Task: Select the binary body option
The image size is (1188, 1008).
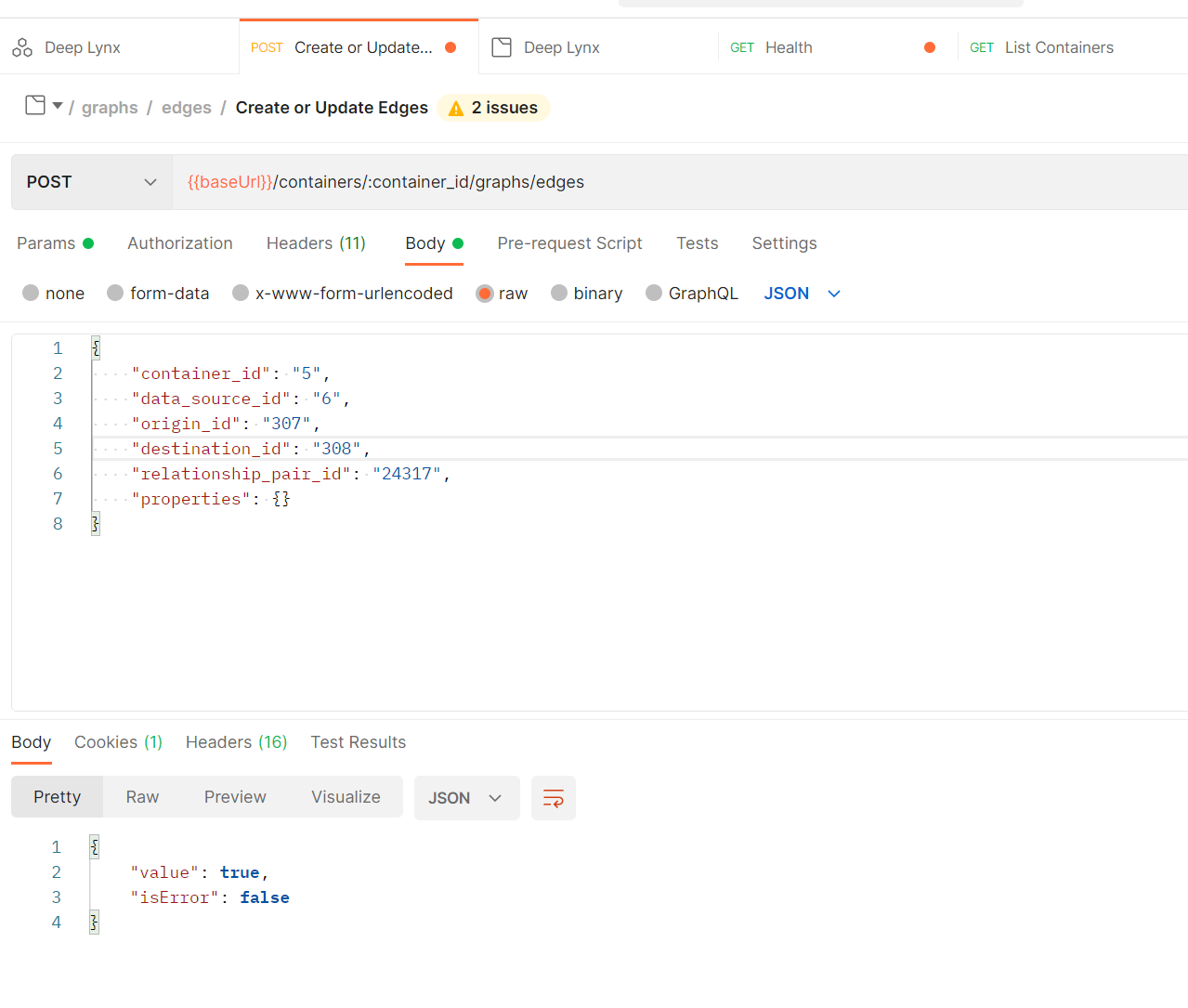Action: tap(559, 294)
